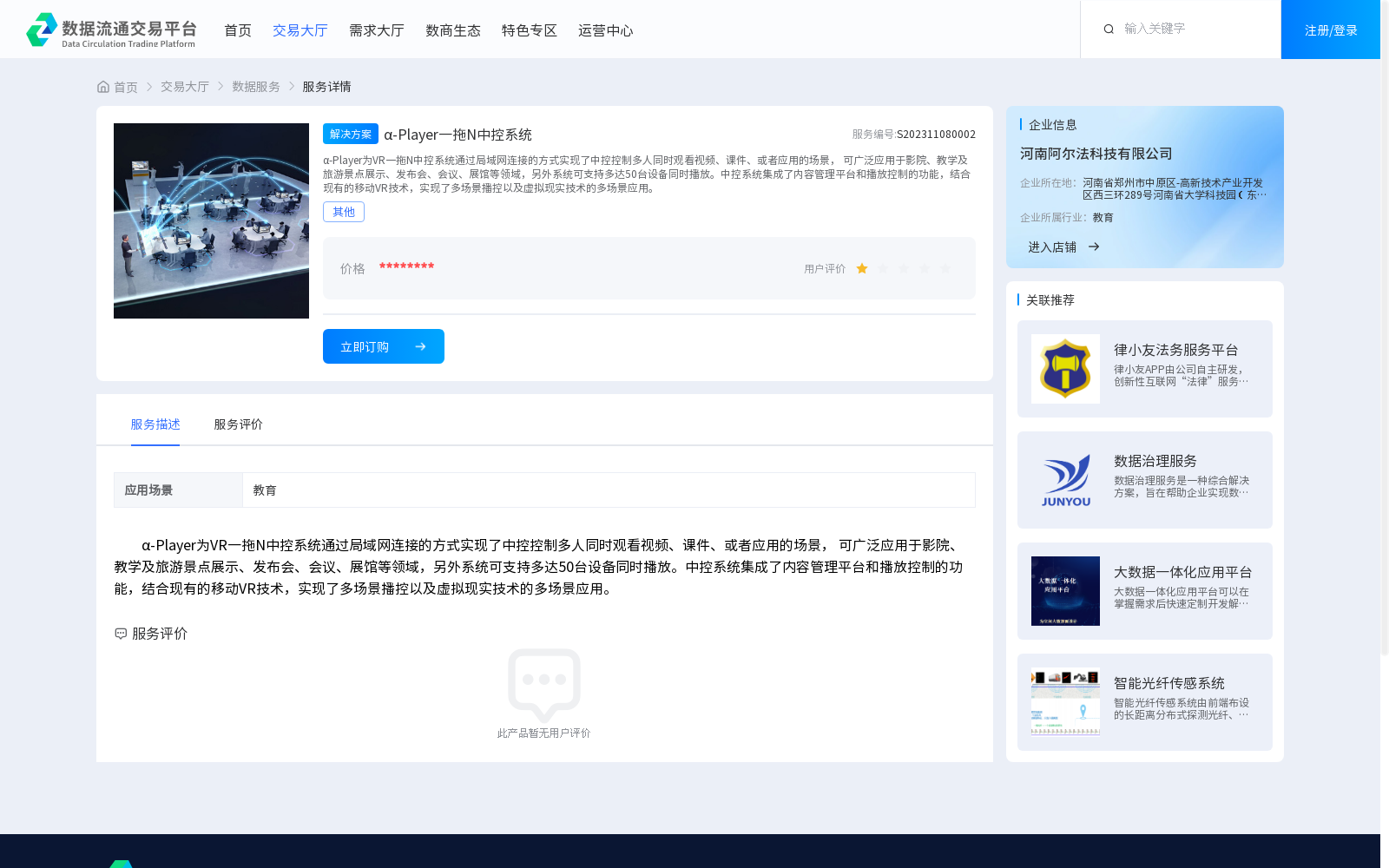Image resolution: width=1389 pixels, height=868 pixels.
Task: Click the 注册/登录 button
Action: click(1331, 30)
